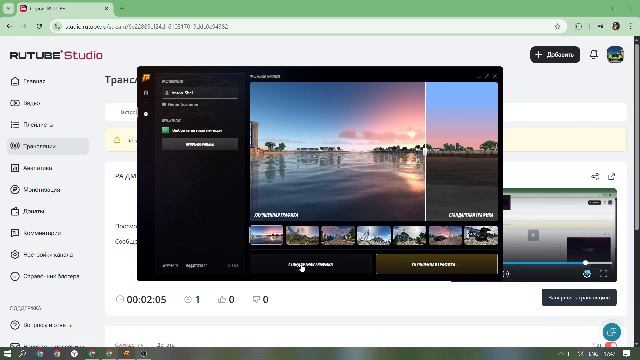The width and height of the screenshot is (640, 360).
Task: Expand the tab search dropdown
Action: click(8, 8)
